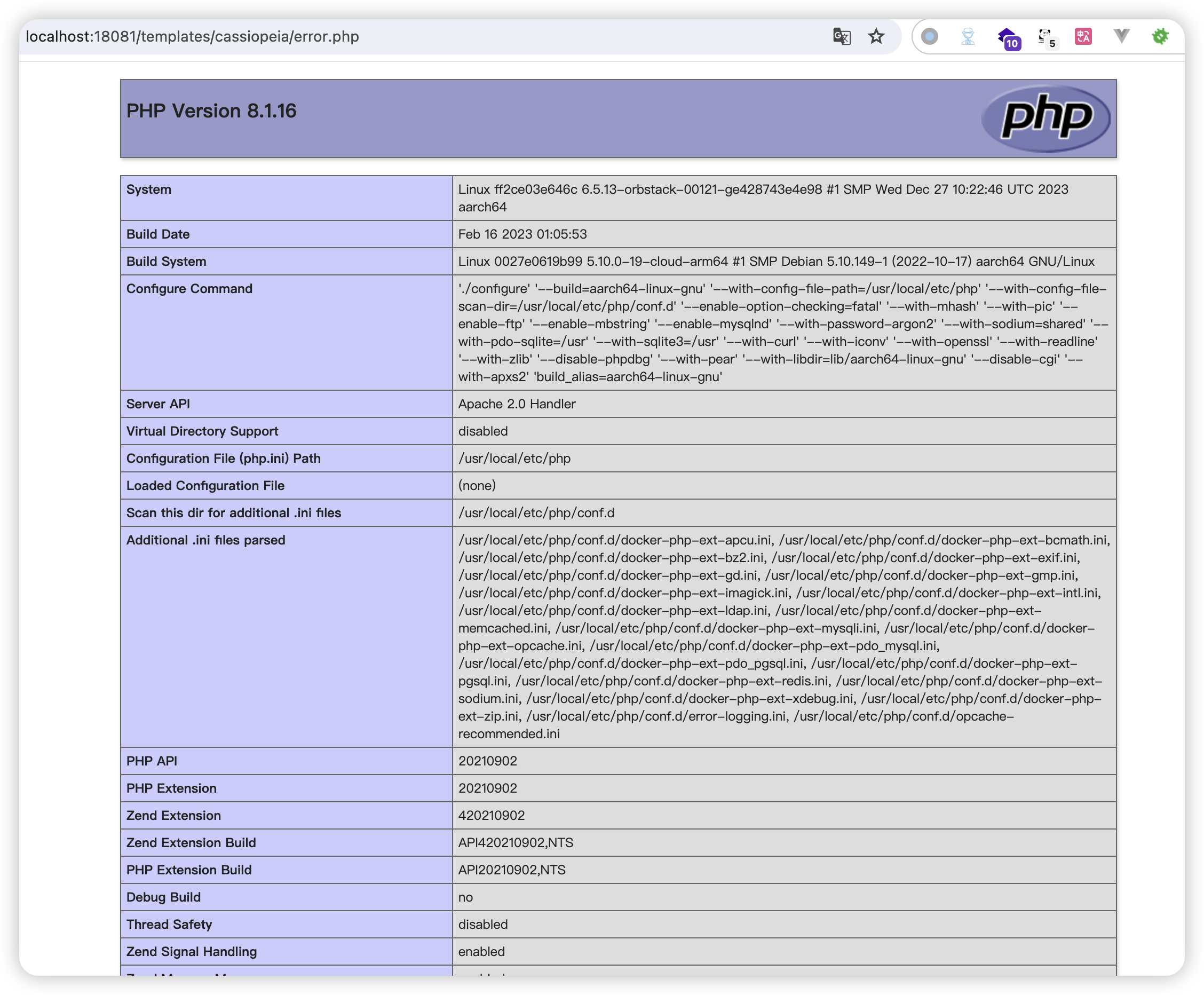1204x995 pixels.
Task: Click the 'Zend Extension' row label
Action: [173, 815]
